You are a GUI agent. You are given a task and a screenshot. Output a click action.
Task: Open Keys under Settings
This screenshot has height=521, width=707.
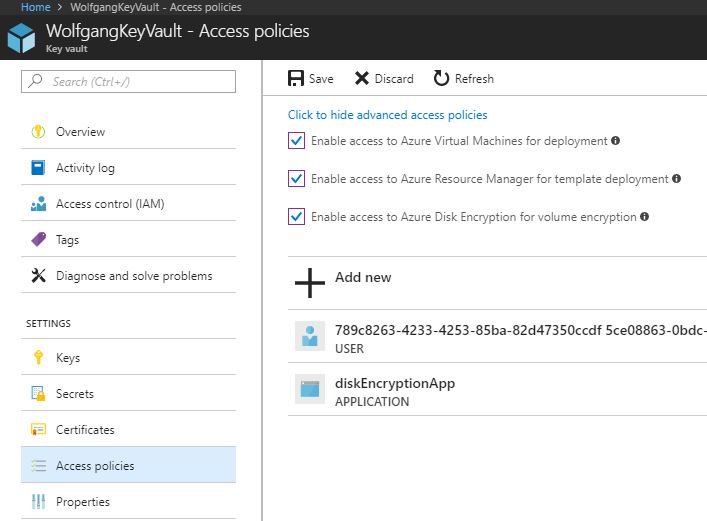point(129,357)
